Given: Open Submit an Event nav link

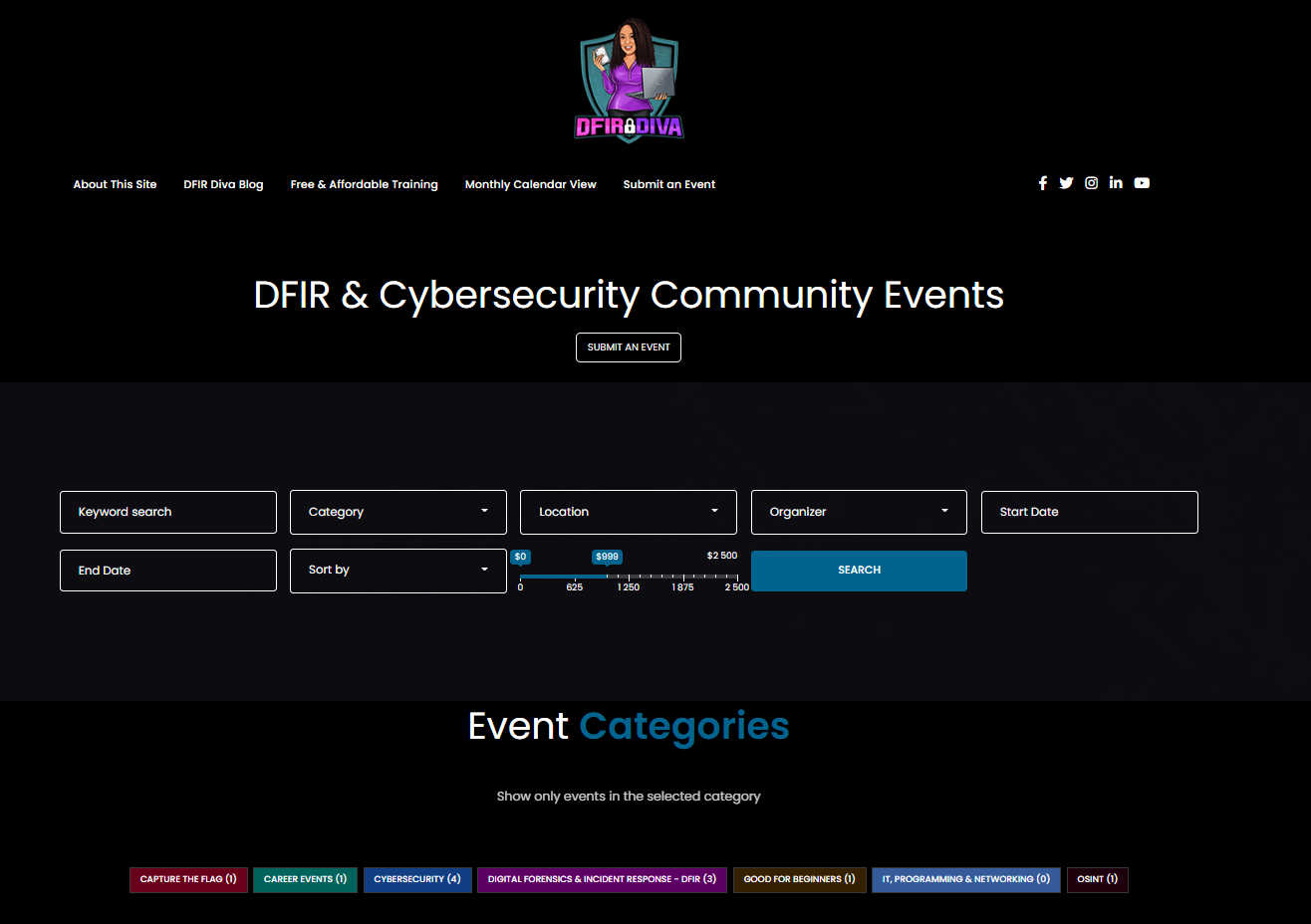Looking at the screenshot, I should click(668, 184).
